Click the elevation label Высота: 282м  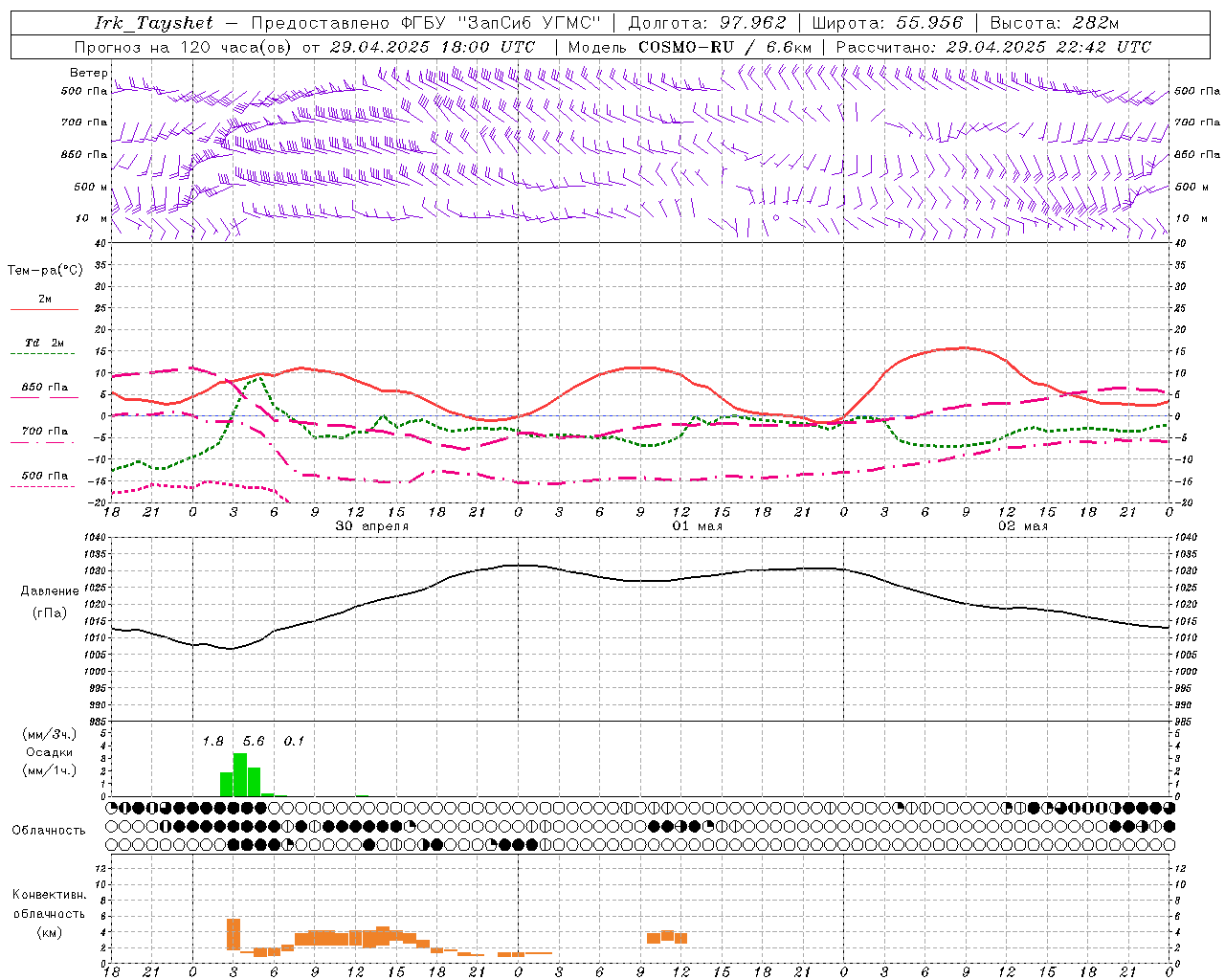coord(1055,23)
